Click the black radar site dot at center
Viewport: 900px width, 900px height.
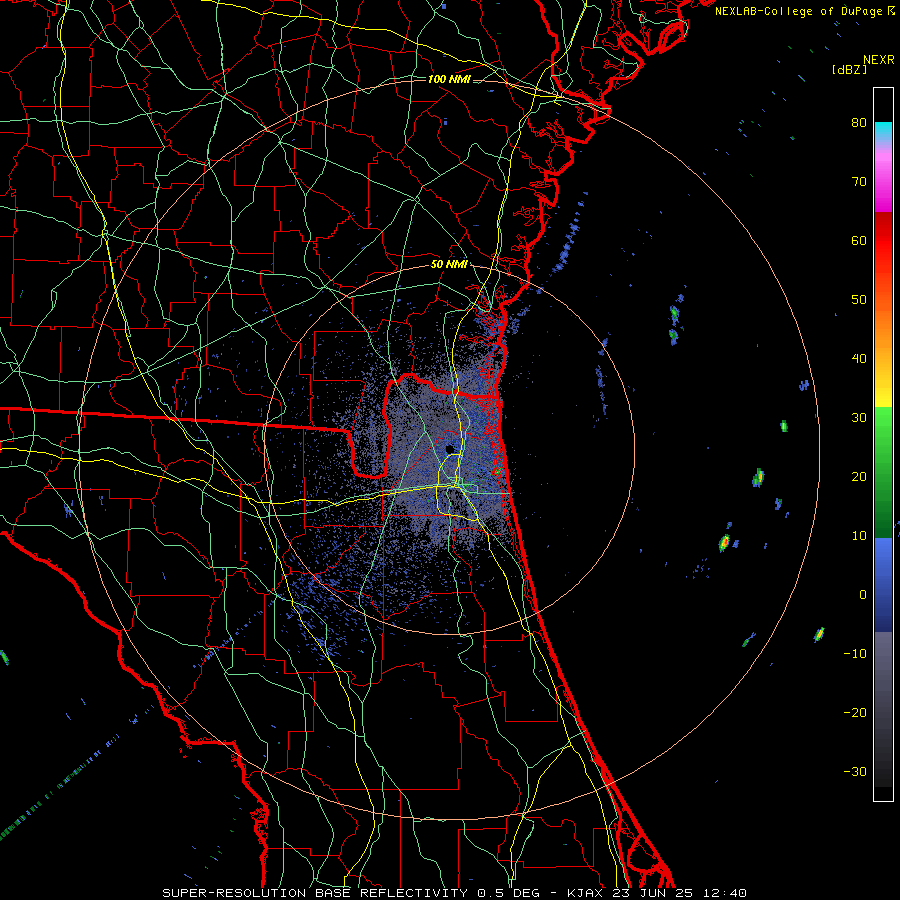[x=450, y=449]
